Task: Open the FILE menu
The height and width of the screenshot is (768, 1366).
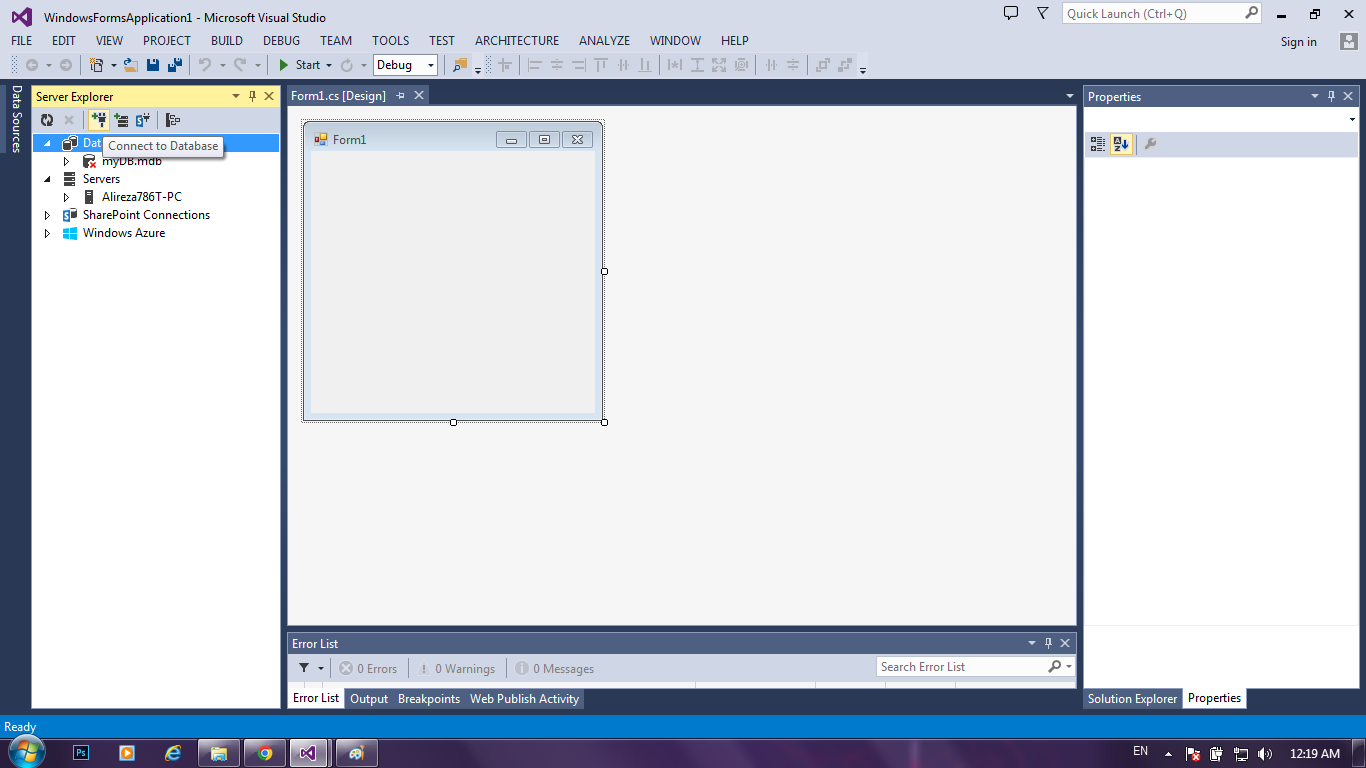Action: (21, 41)
